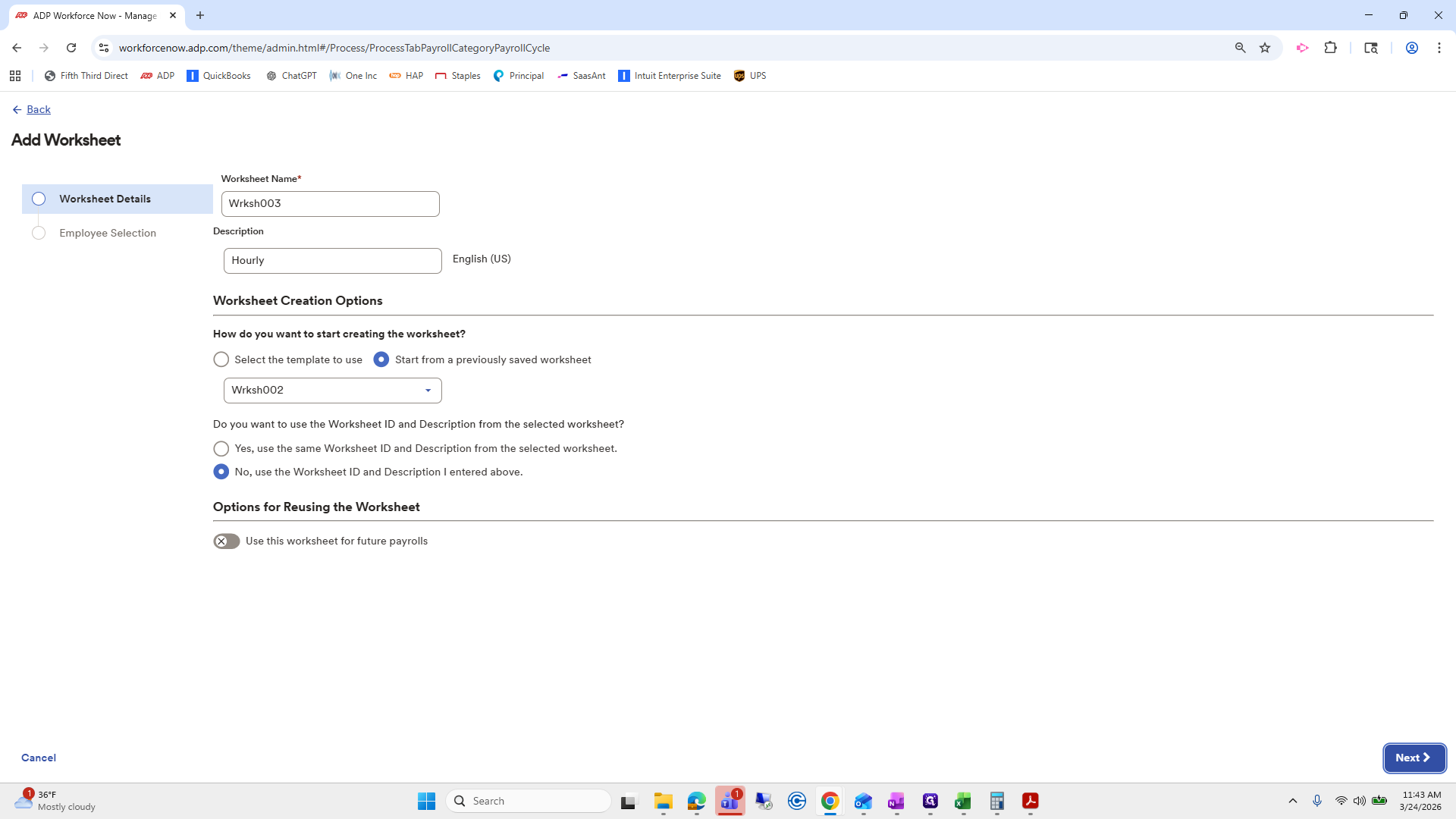Click inside the Worksheet Name field
Image resolution: width=1456 pixels, height=819 pixels.
point(330,203)
